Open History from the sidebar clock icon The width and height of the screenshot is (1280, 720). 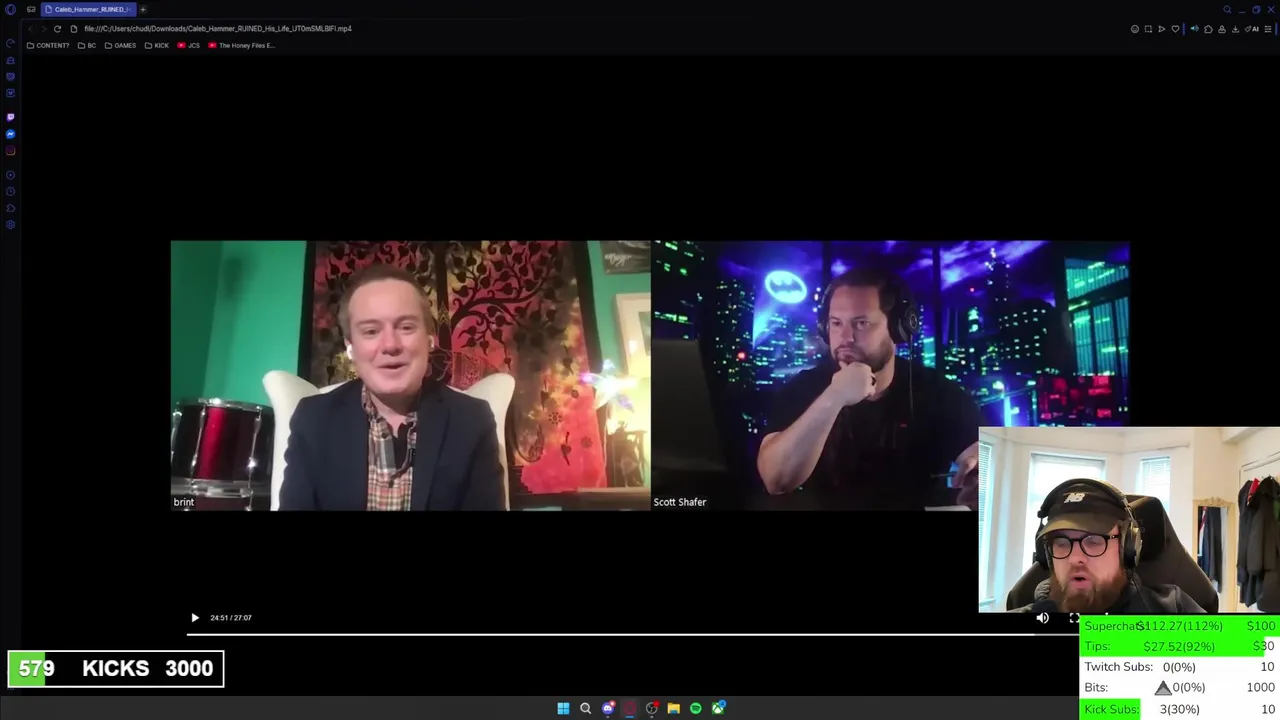pos(11,191)
